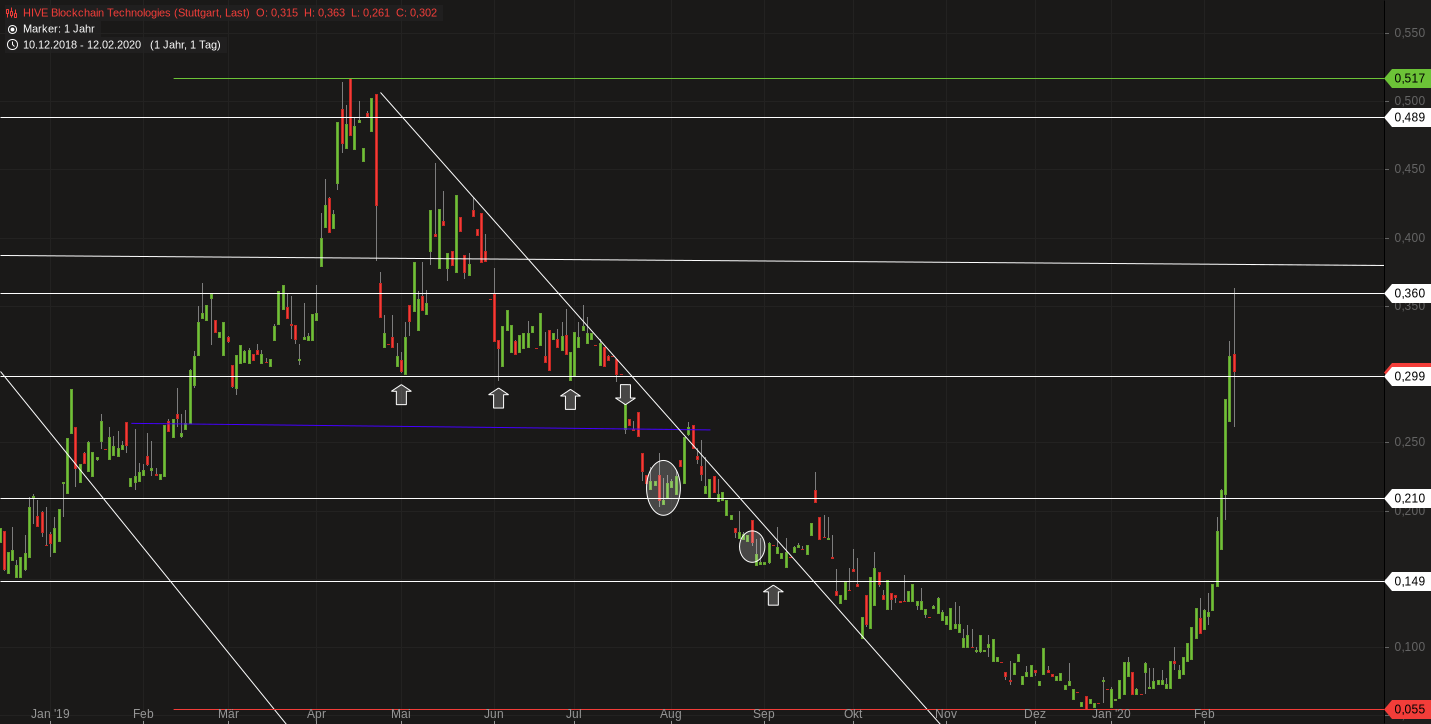Click the Jan '20 time axis label

pyautogui.click(x=1111, y=714)
